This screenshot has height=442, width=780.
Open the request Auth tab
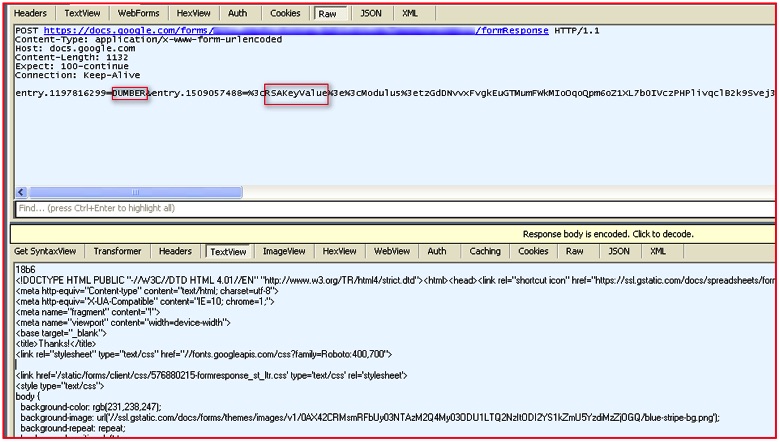point(237,13)
